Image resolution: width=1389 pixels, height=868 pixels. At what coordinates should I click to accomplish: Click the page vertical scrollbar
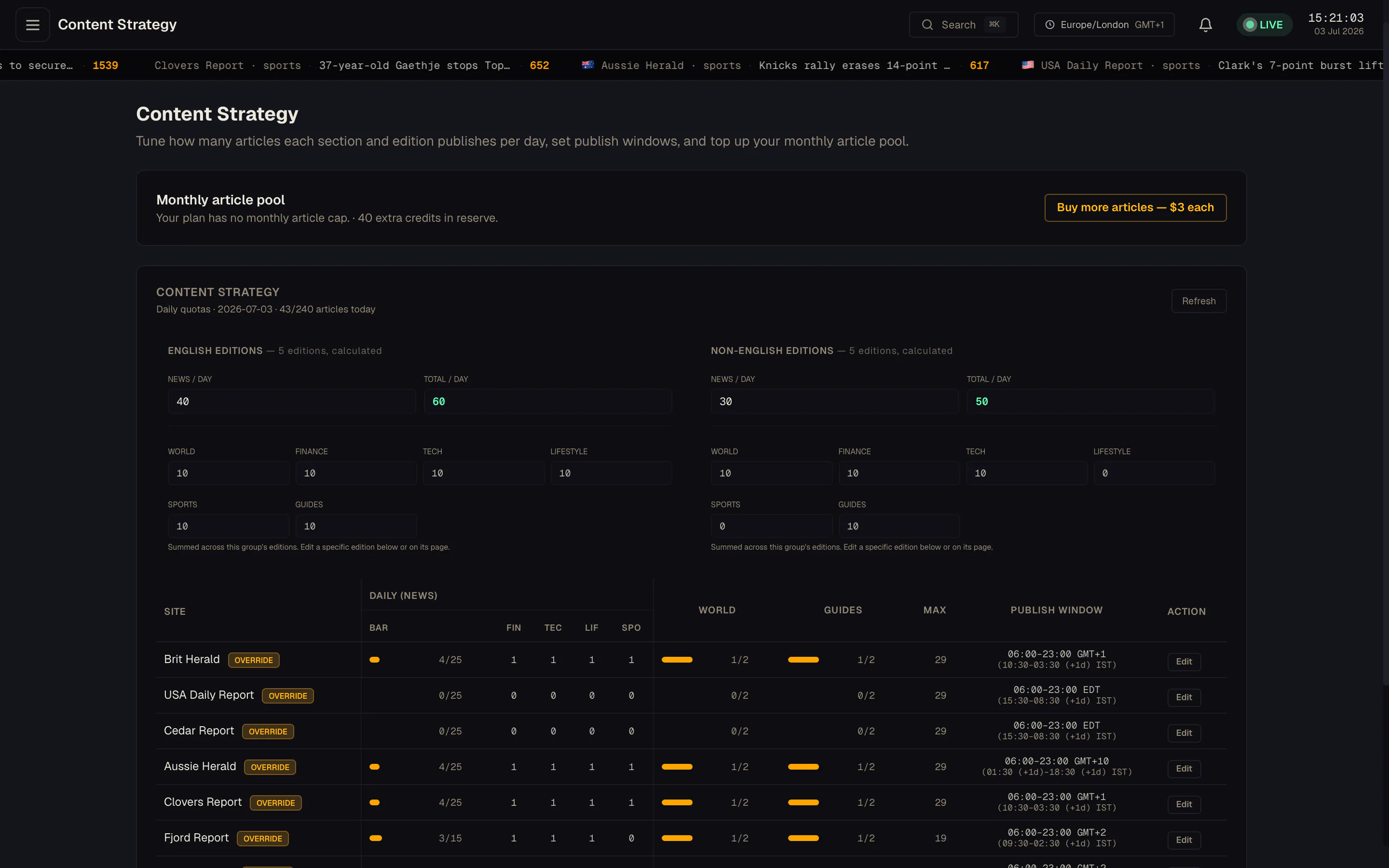pyautogui.click(x=1386, y=353)
